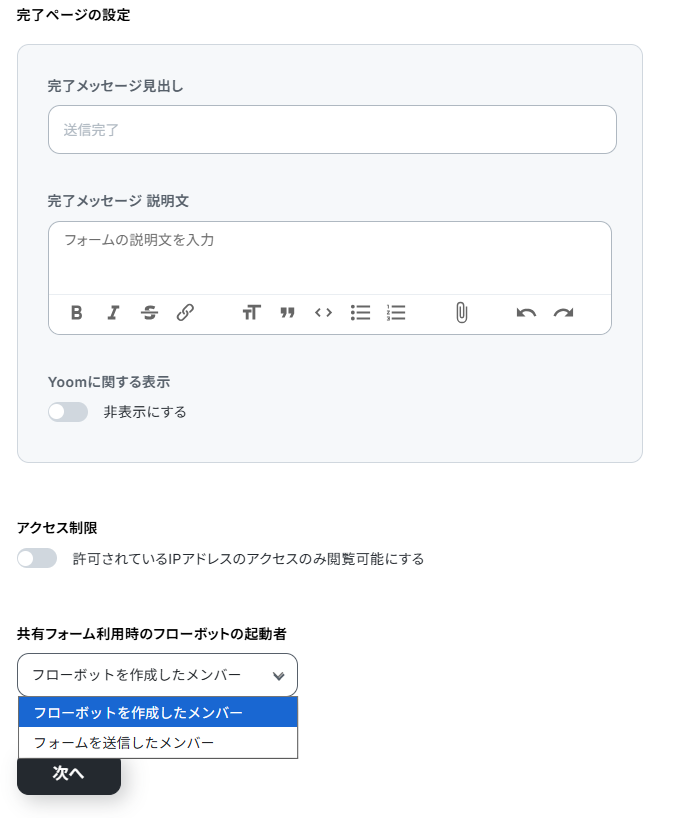The width and height of the screenshot is (679, 818).
Task: Undo the last edit in the editor
Action: 526,313
